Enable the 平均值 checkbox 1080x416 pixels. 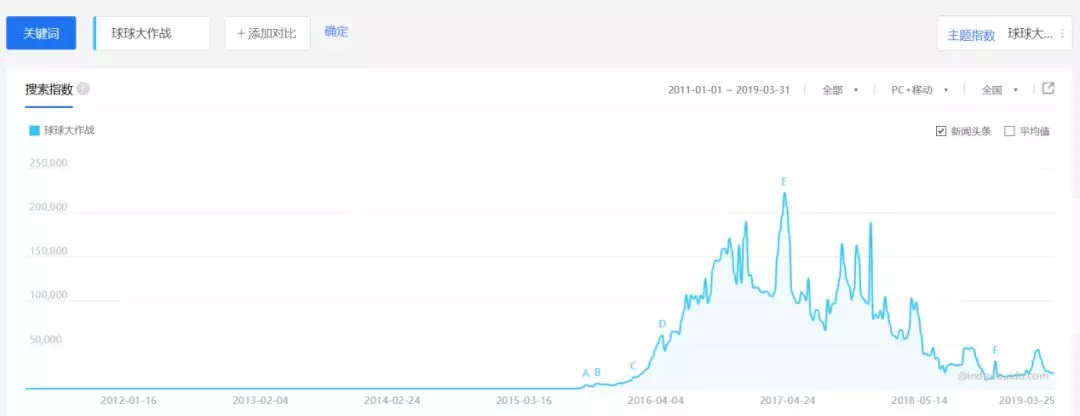pos(1010,131)
